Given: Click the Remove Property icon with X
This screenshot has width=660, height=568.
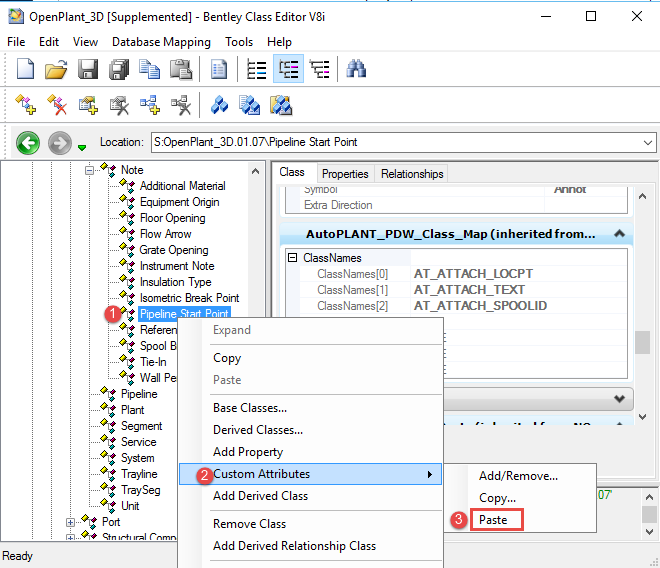Looking at the screenshot, I should (119, 105).
